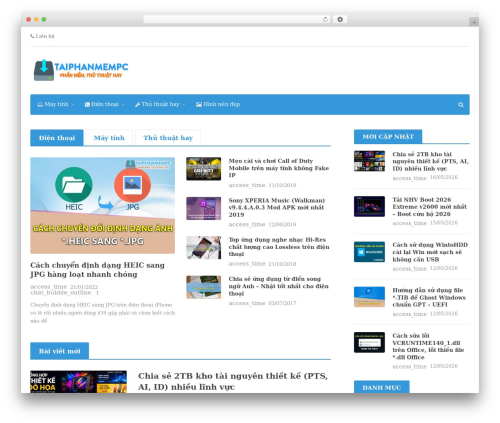500x423 pixels.
Task: Open Top ứng dụng nghe nhạc Hi-Res article
Action: pyautogui.click(x=279, y=247)
